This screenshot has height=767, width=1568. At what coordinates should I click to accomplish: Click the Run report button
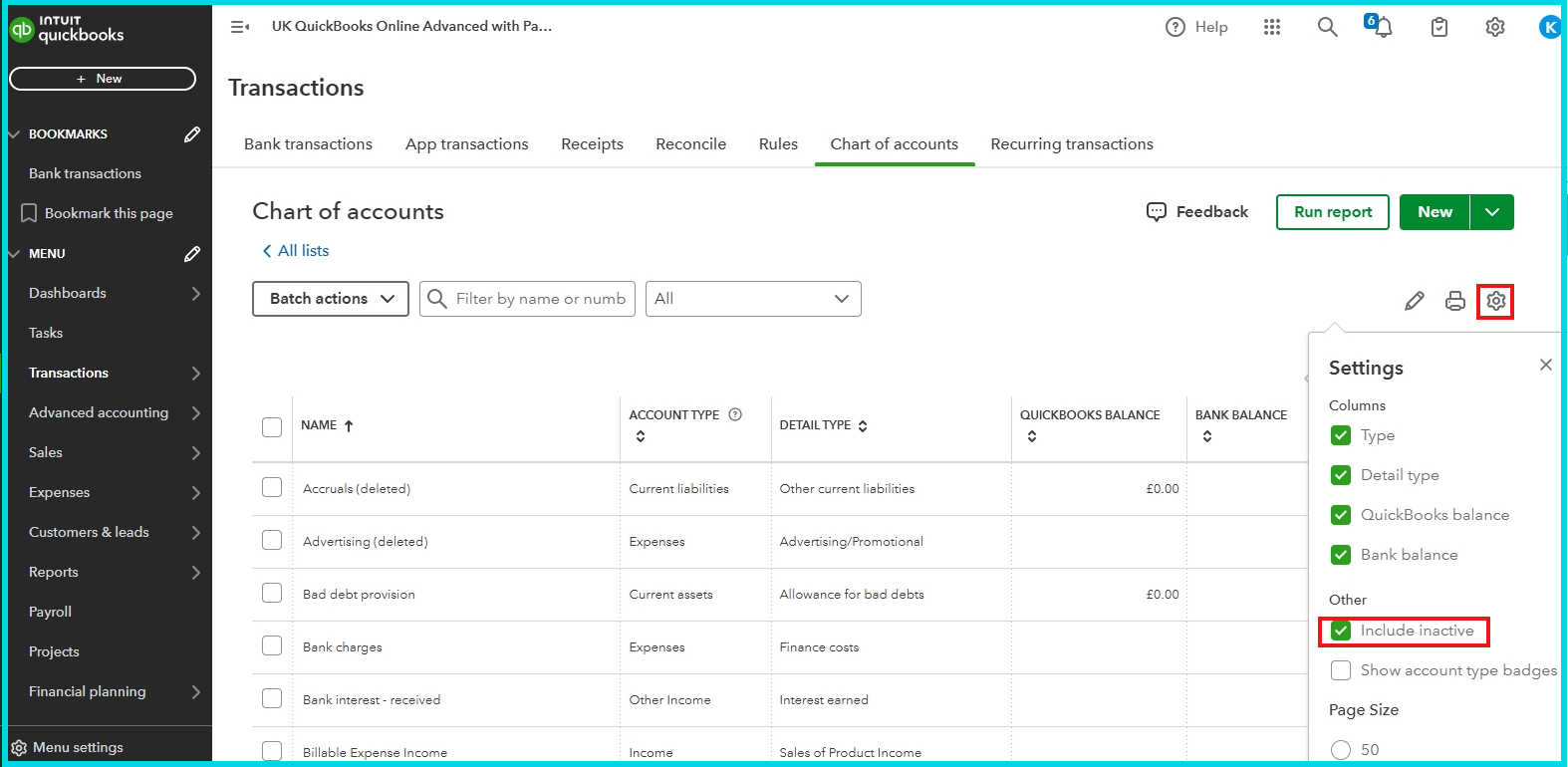pyautogui.click(x=1333, y=212)
